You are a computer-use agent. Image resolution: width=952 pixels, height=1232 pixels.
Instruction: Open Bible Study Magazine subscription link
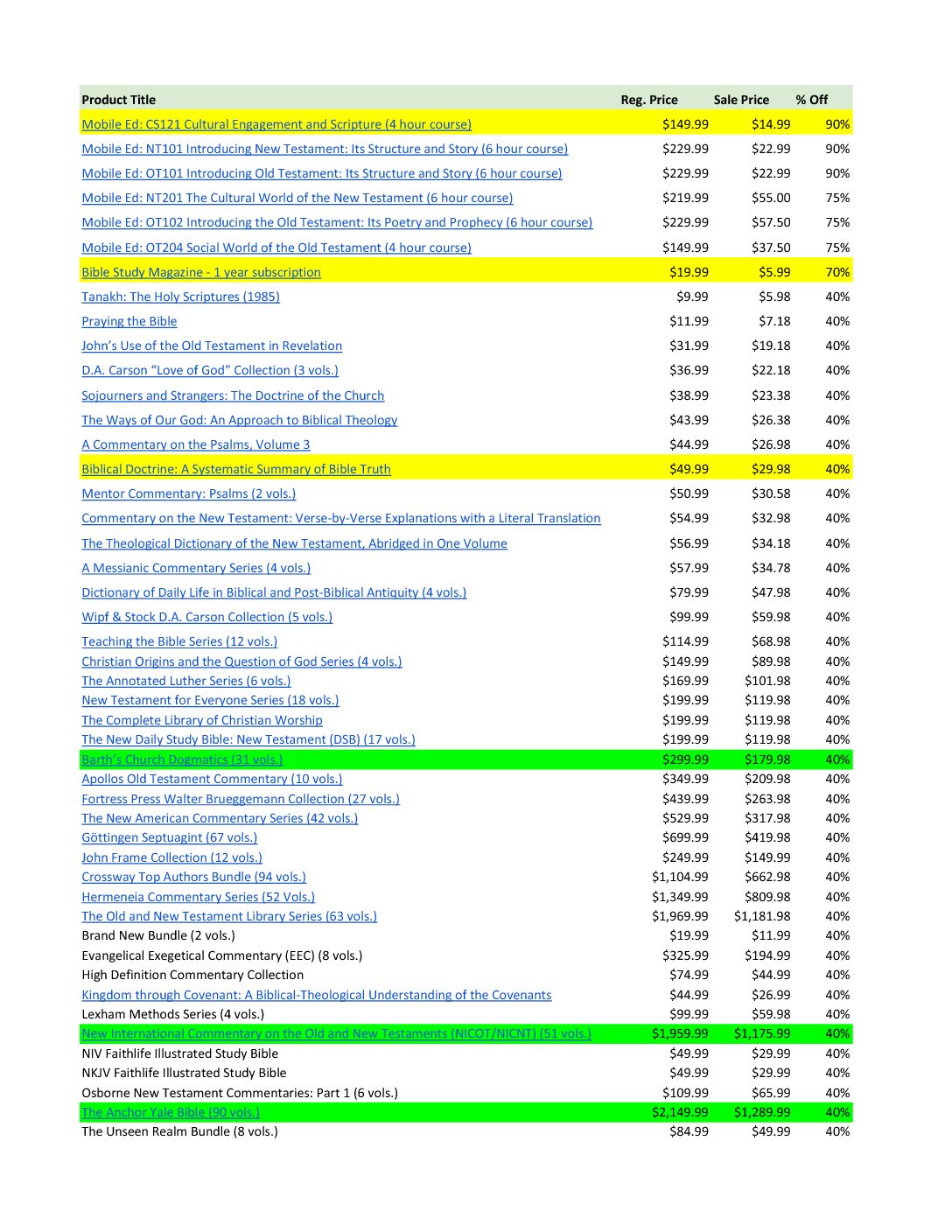click(201, 272)
